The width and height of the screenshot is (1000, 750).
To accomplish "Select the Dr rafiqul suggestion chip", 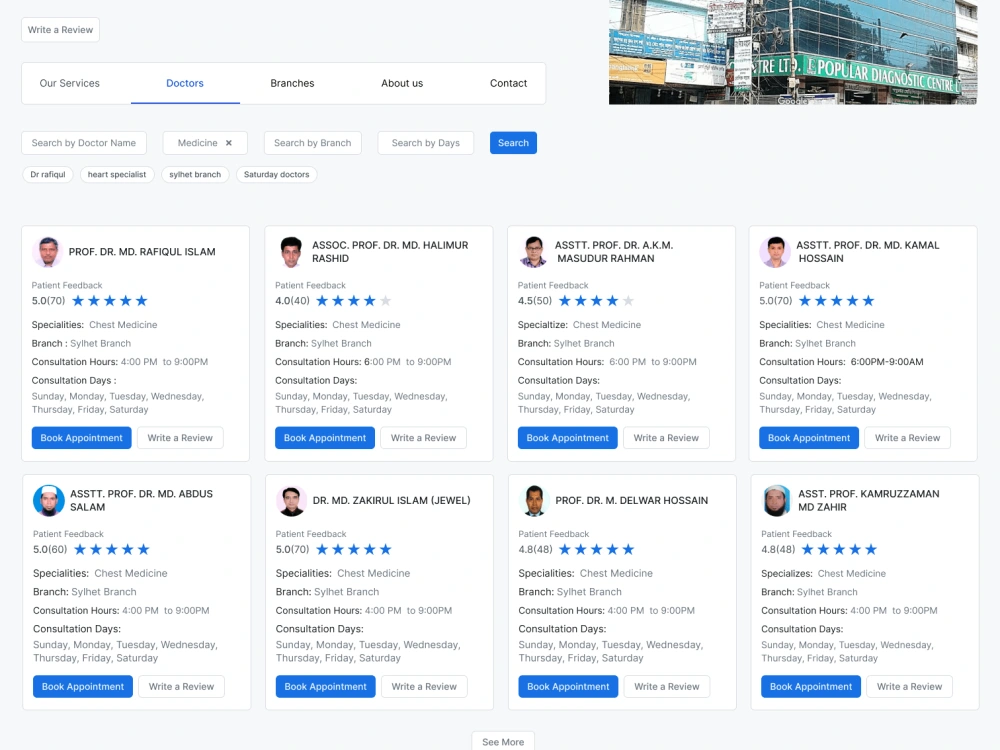I will 48,174.
